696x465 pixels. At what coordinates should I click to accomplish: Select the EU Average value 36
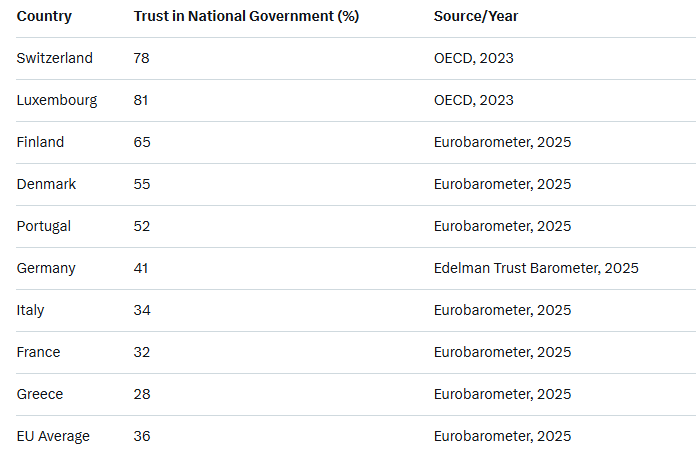(142, 436)
